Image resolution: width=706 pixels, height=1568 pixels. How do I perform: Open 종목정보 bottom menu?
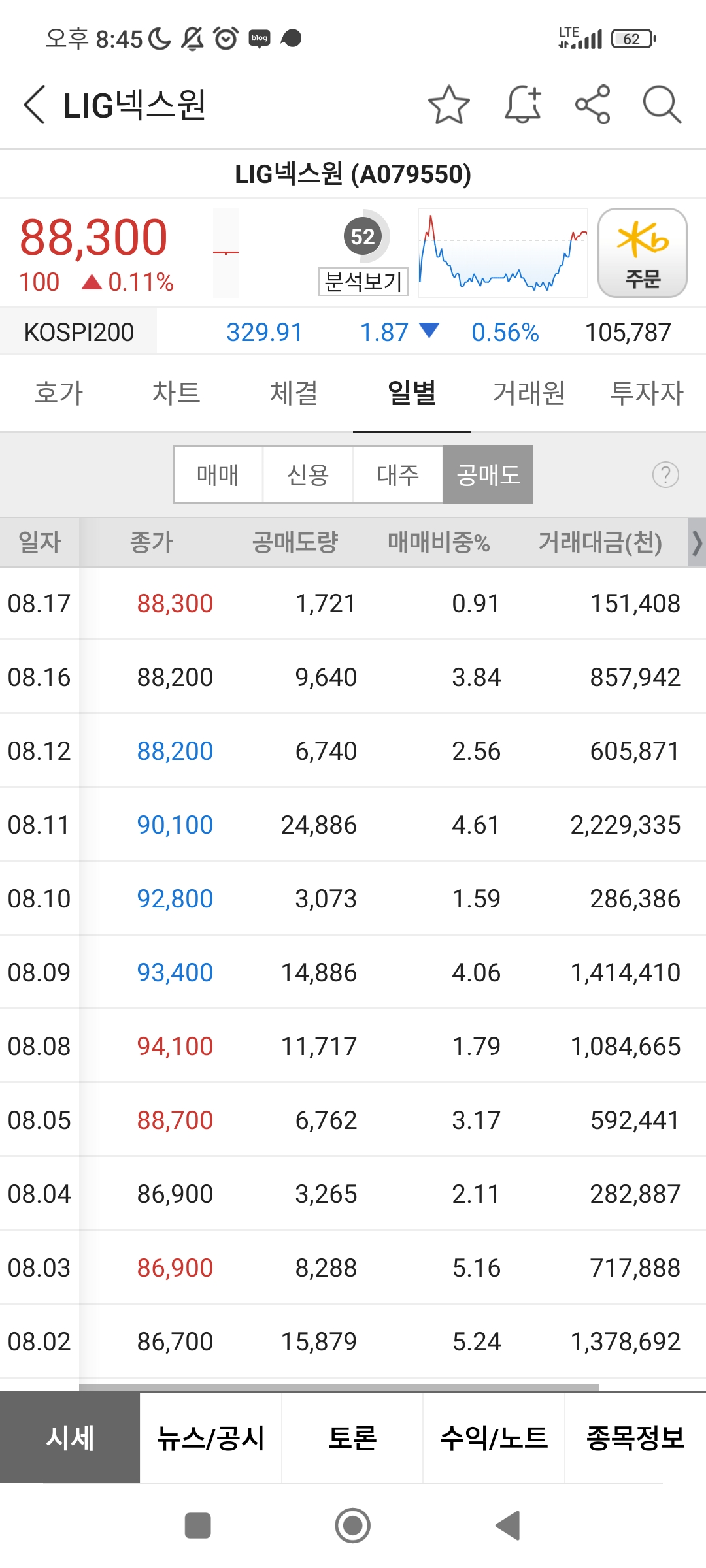pos(635,1437)
